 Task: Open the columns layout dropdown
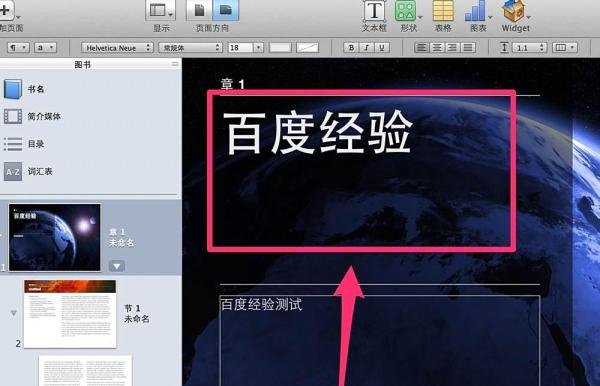click(564, 48)
